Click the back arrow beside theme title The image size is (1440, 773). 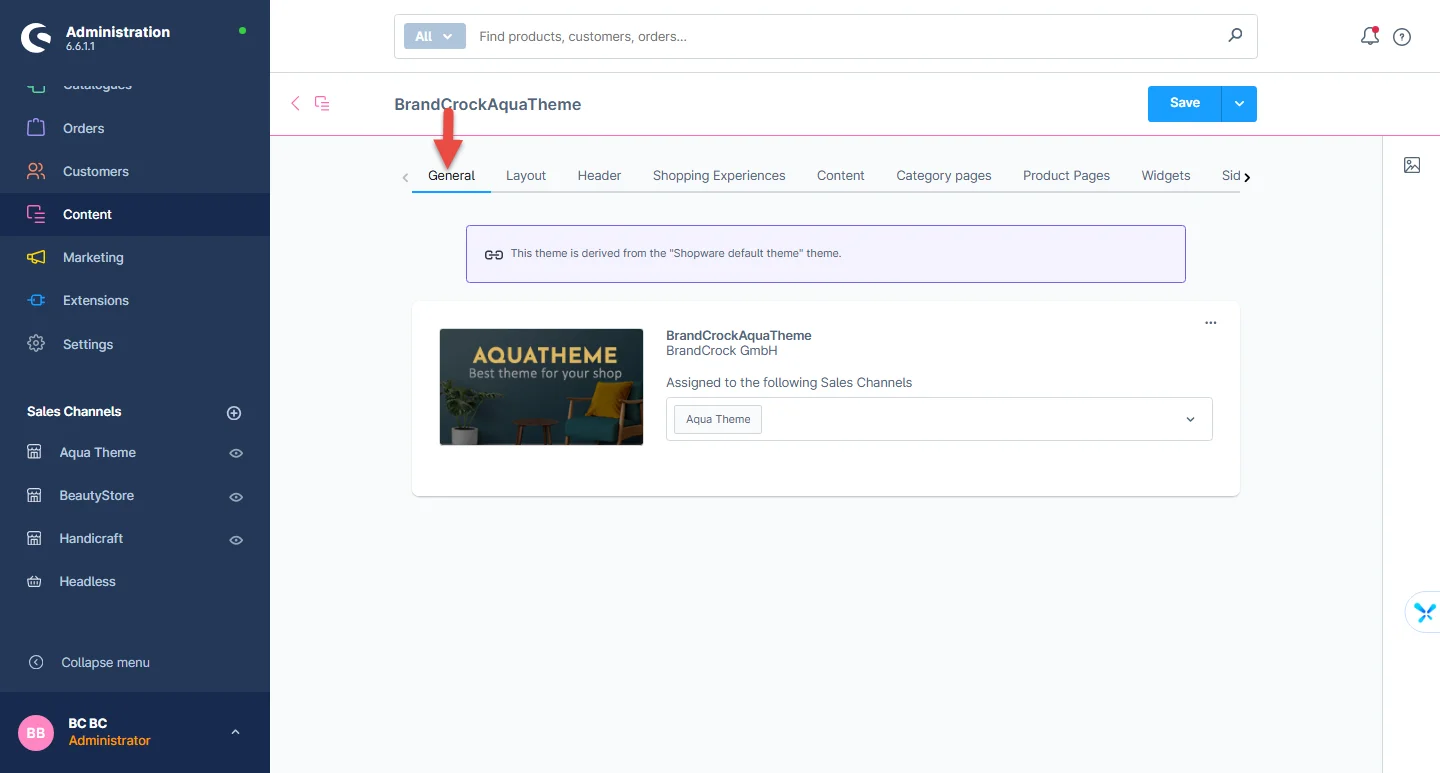pyautogui.click(x=295, y=103)
